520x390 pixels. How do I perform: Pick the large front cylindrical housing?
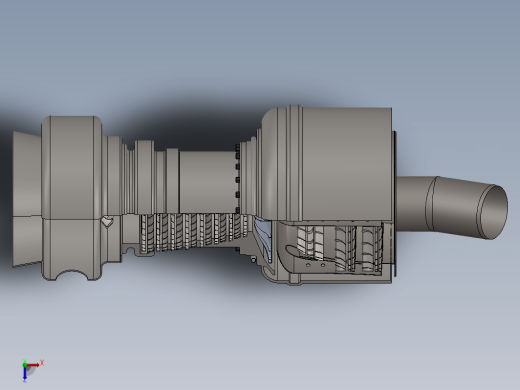[72, 198]
